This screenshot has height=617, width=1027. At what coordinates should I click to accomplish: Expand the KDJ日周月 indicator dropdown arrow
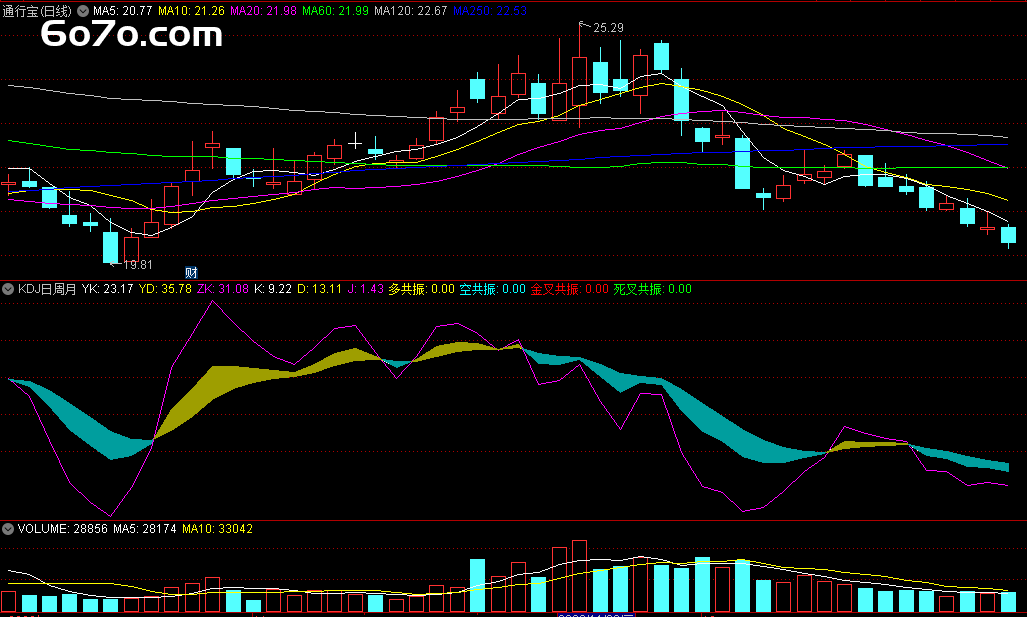[x=8, y=289]
